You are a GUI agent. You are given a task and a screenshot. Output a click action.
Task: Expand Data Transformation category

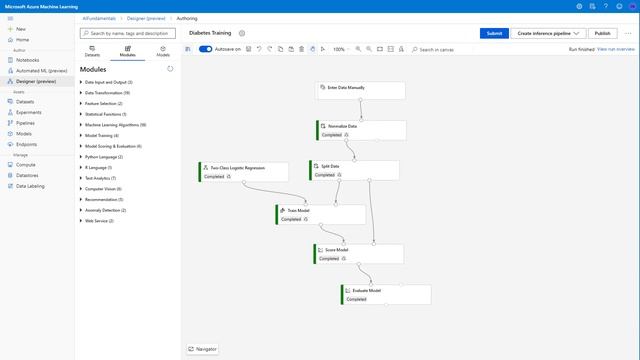104,93
